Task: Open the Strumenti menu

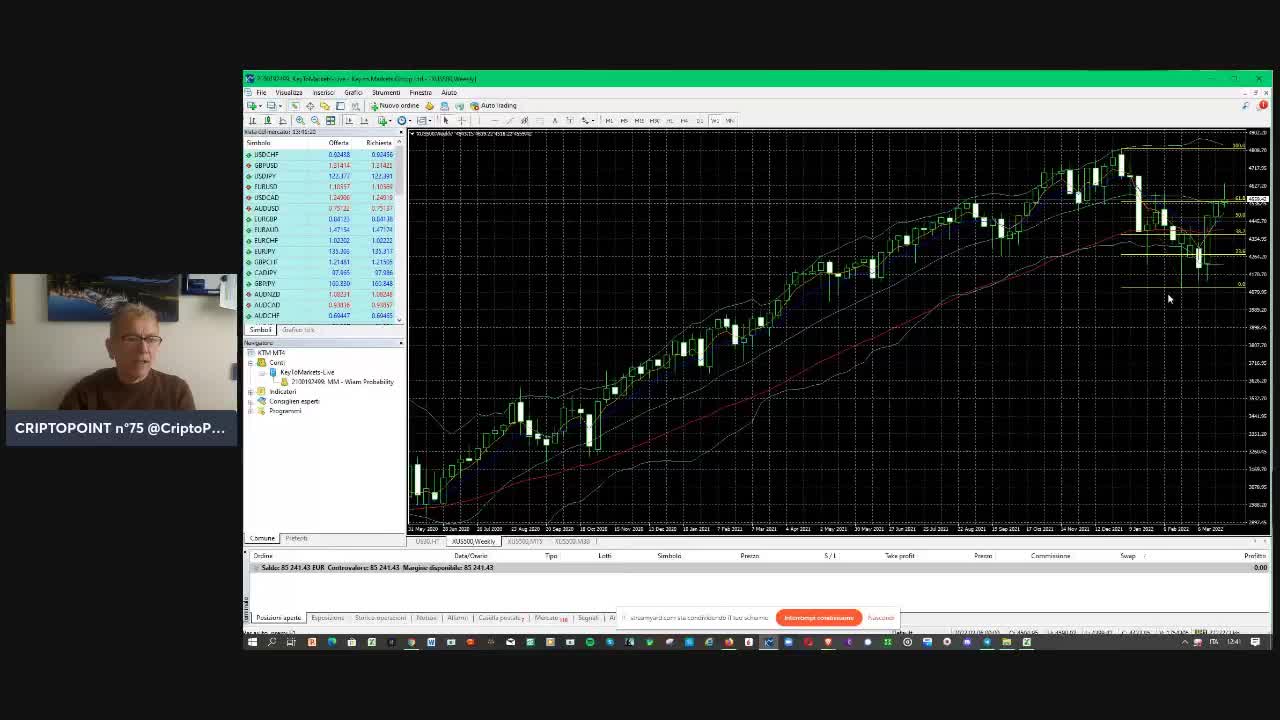Action: [x=386, y=93]
